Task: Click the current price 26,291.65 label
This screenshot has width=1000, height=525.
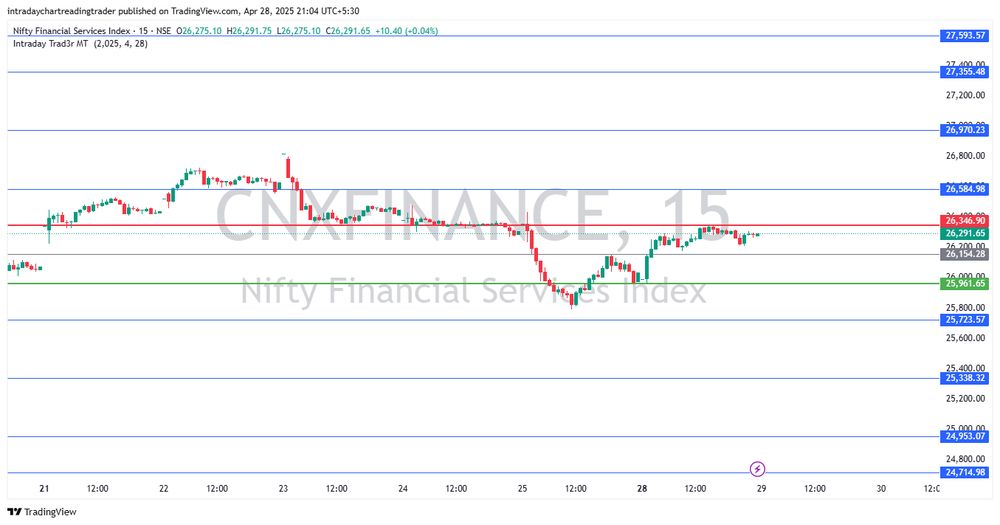Action: point(965,233)
